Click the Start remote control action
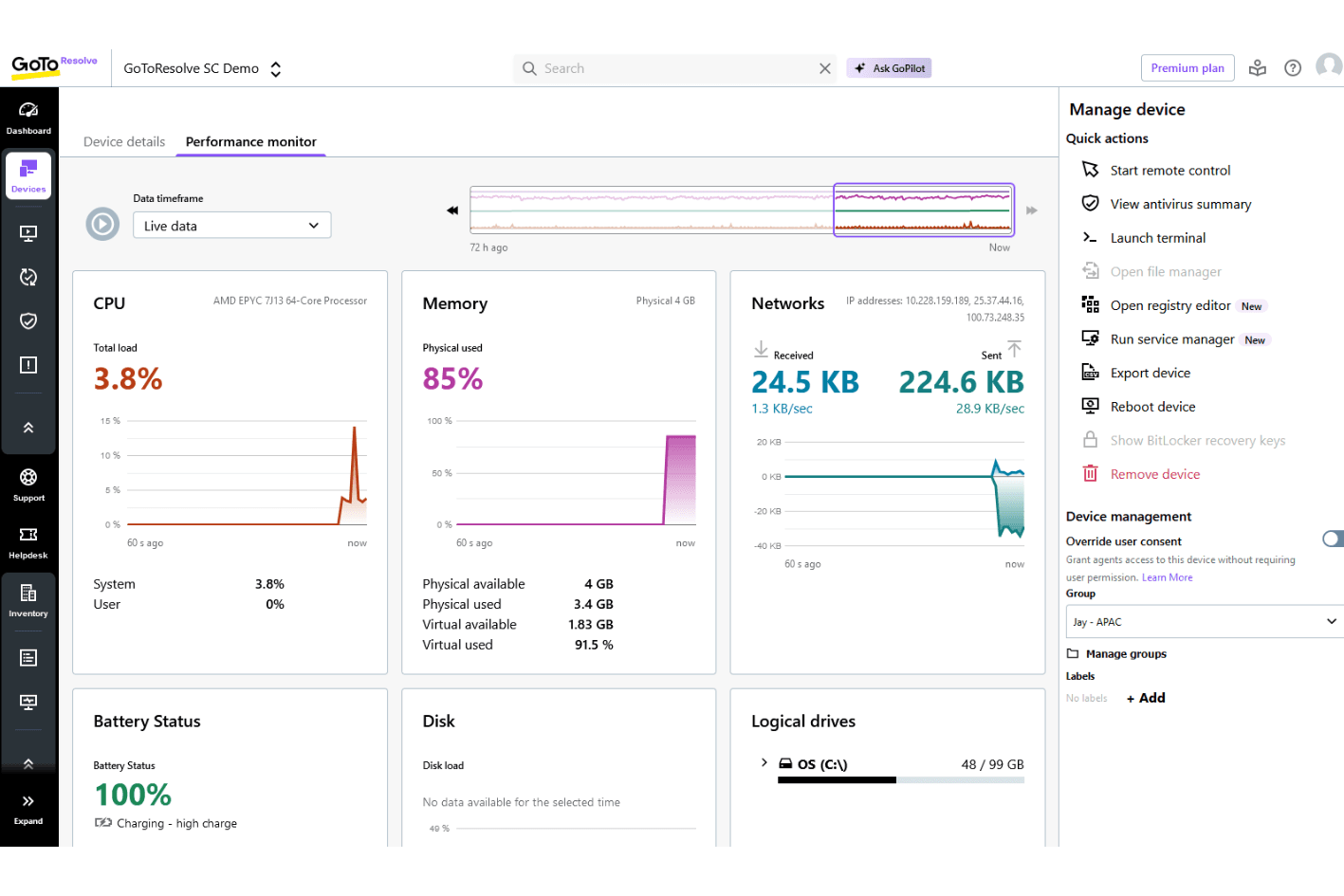 point(1170,171)
